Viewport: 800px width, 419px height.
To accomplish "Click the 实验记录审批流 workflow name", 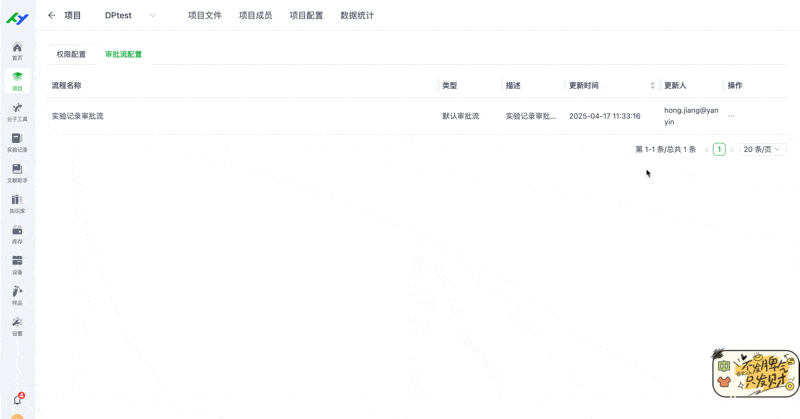I will coord(78,116).
